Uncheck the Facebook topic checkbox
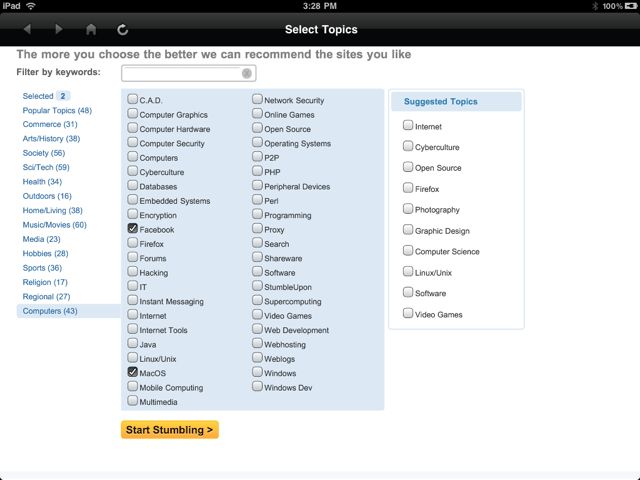Image resolution: width=640 pixels, height=480 pixels. pyautogui.click(x=133, y=228)
